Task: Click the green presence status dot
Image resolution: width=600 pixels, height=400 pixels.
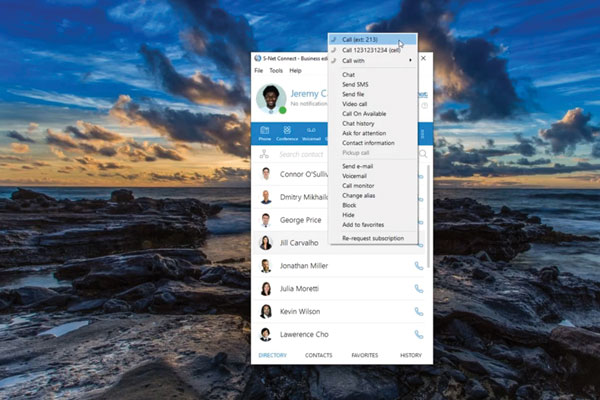Action: tap(282, 110)
